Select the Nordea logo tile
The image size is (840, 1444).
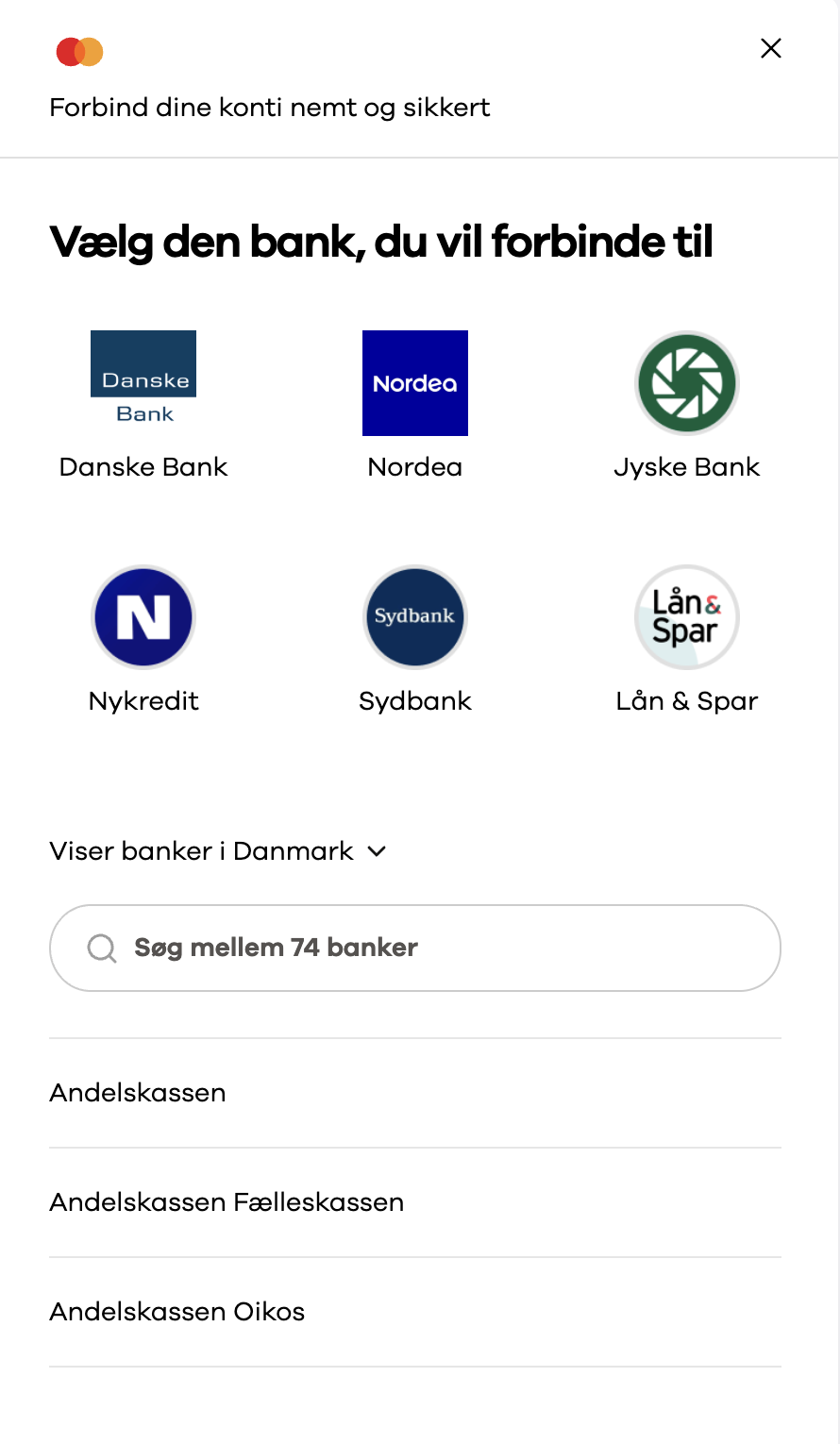415,382
